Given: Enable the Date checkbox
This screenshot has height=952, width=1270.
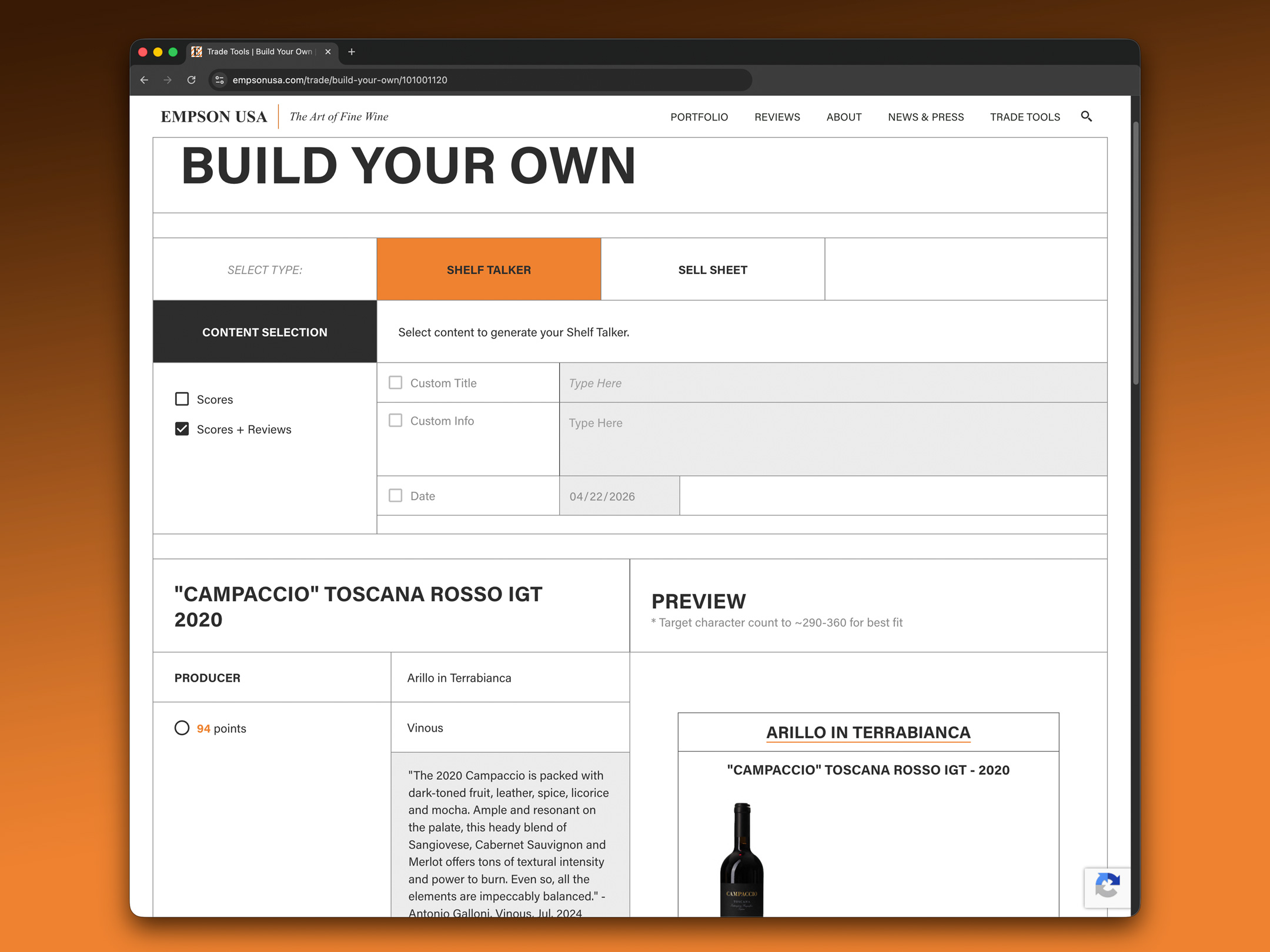Looking at the screenshot, I should click(x=396, y=495).
